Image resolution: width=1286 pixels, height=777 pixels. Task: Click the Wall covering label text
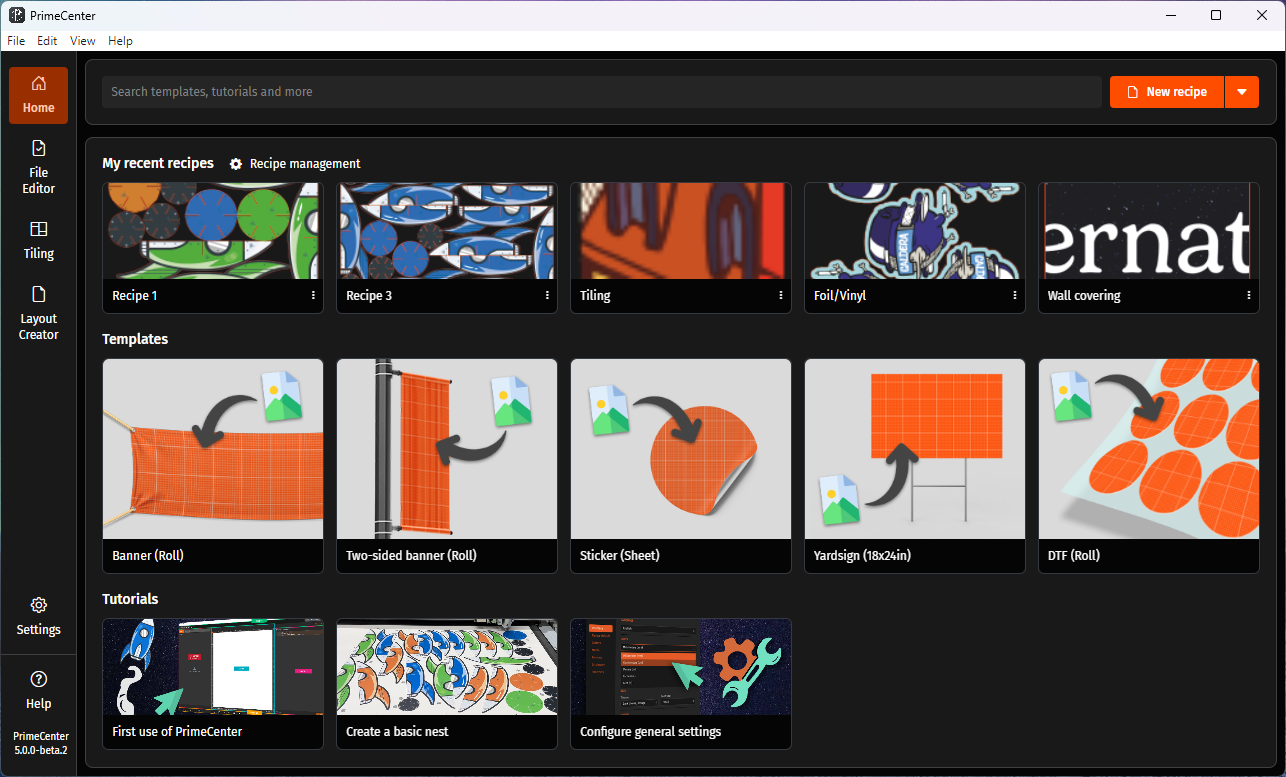pyautogui.click(x=1084, y=296)
